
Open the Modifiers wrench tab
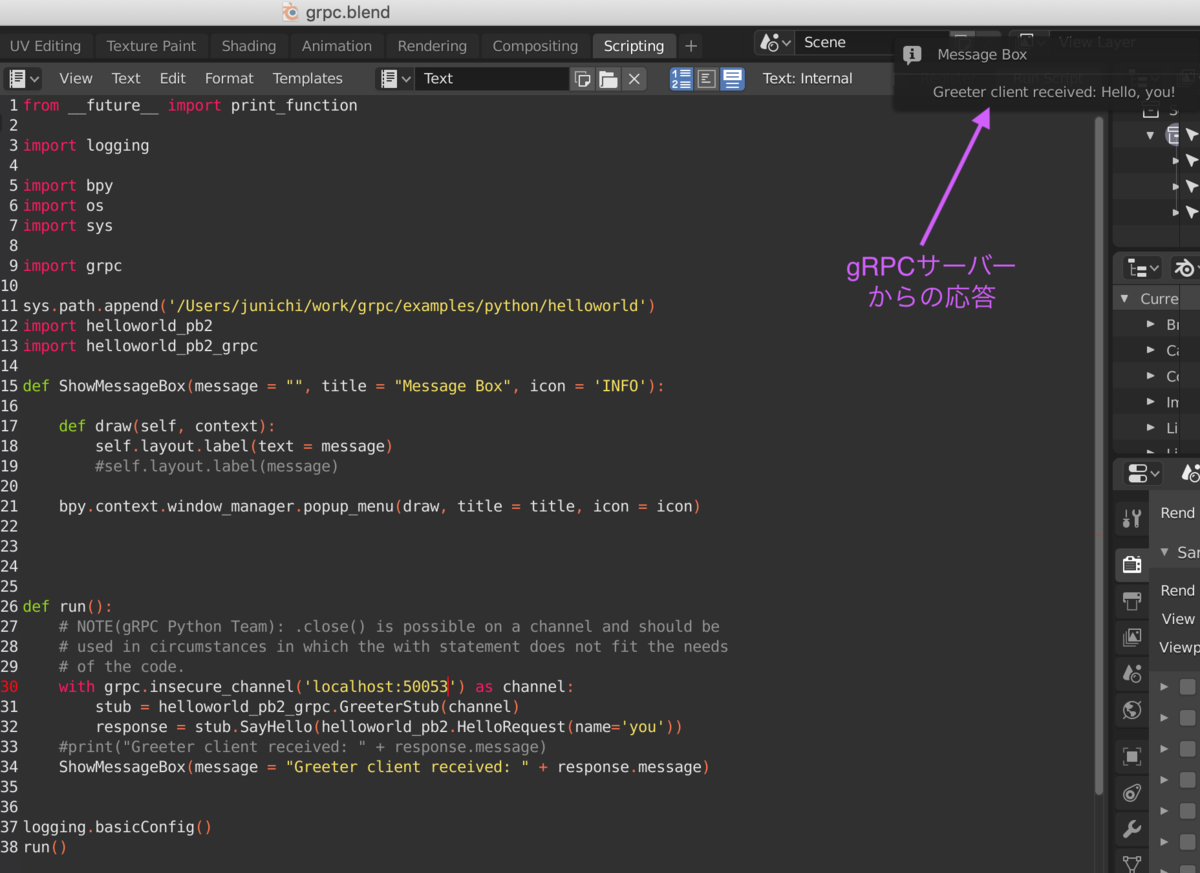pyautogui.click(x=1132, y=829)
